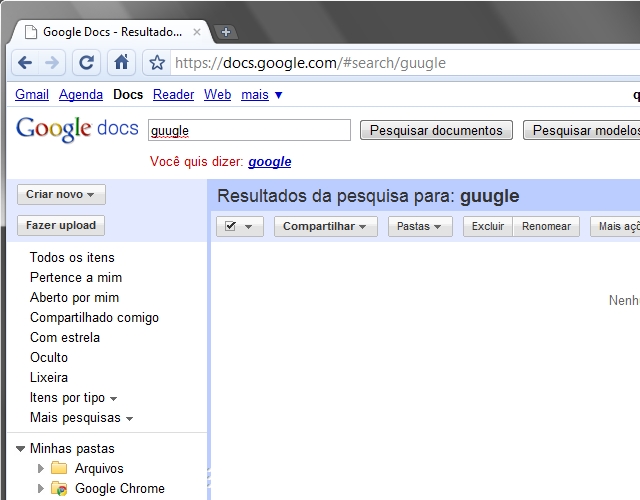Screen dimensions: 640x500
Task: Select the Google Docs - Resultado tab
Action: click(111, 32)
